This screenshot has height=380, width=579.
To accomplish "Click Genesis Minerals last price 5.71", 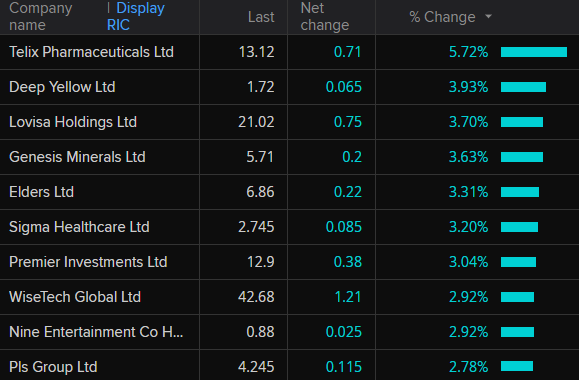I will [x=260, y=157].
